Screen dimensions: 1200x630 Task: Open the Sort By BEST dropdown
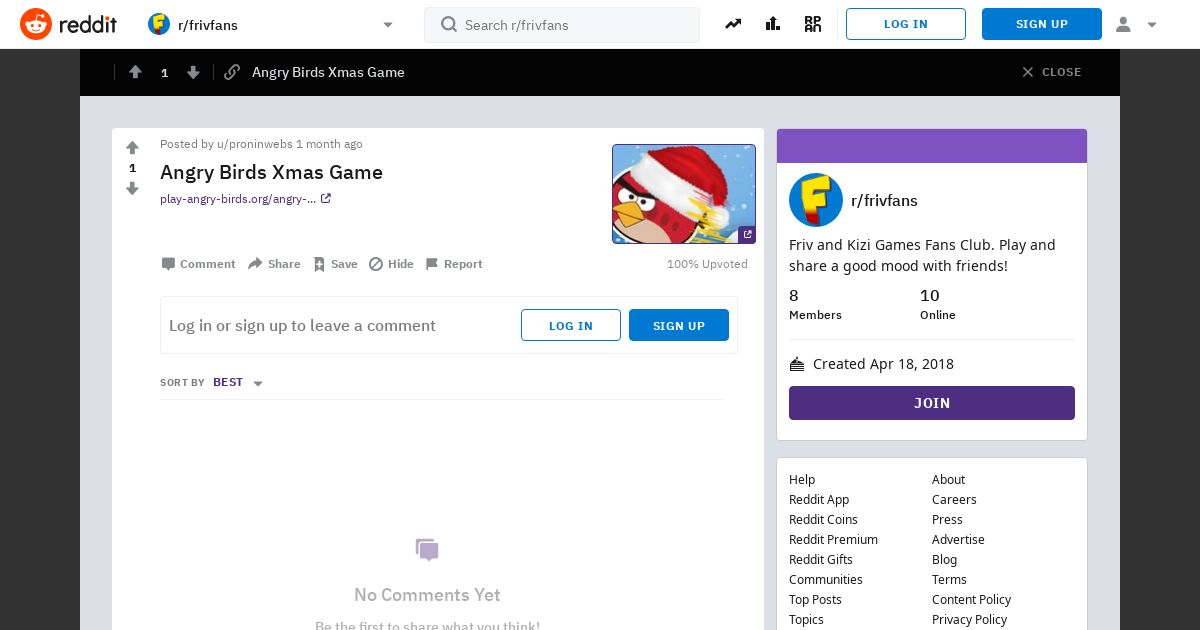[238, 383]
